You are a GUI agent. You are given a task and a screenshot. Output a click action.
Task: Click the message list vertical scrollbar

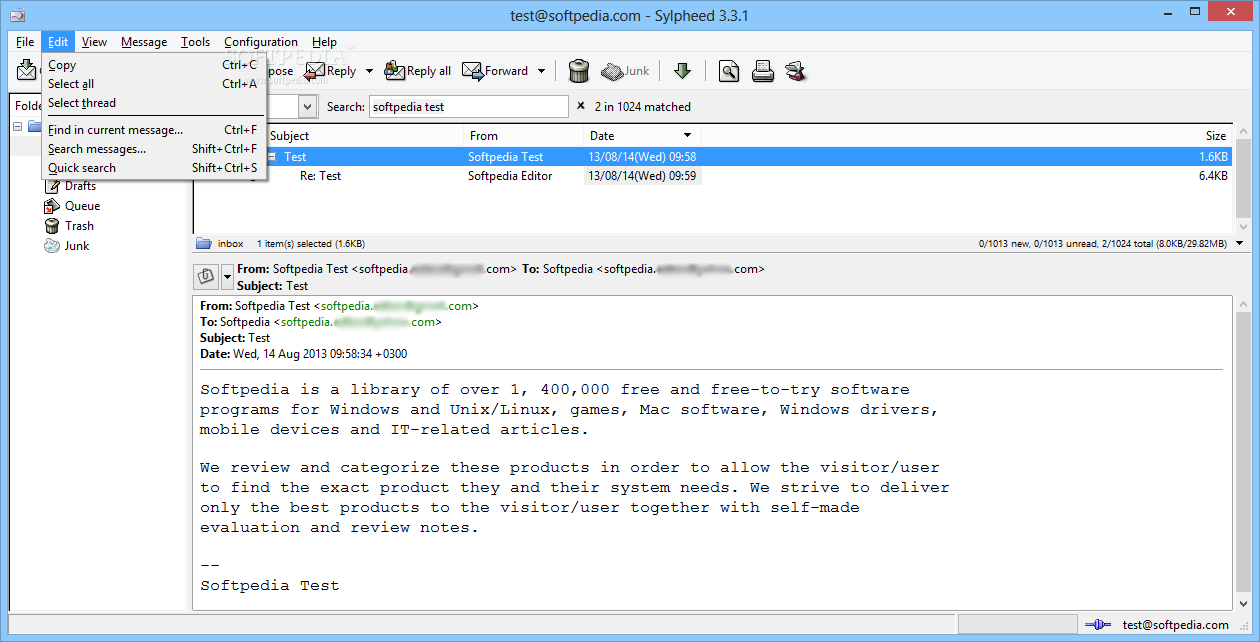1243,180
